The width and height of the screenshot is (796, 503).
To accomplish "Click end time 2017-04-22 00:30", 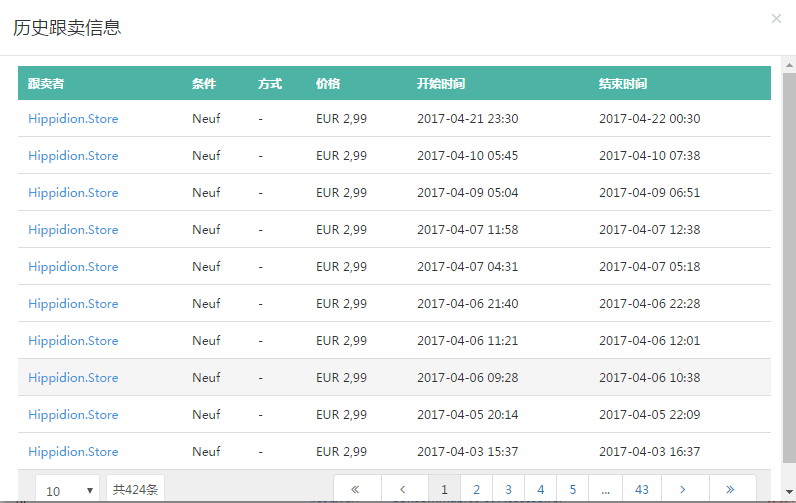I will click(649, 119).
